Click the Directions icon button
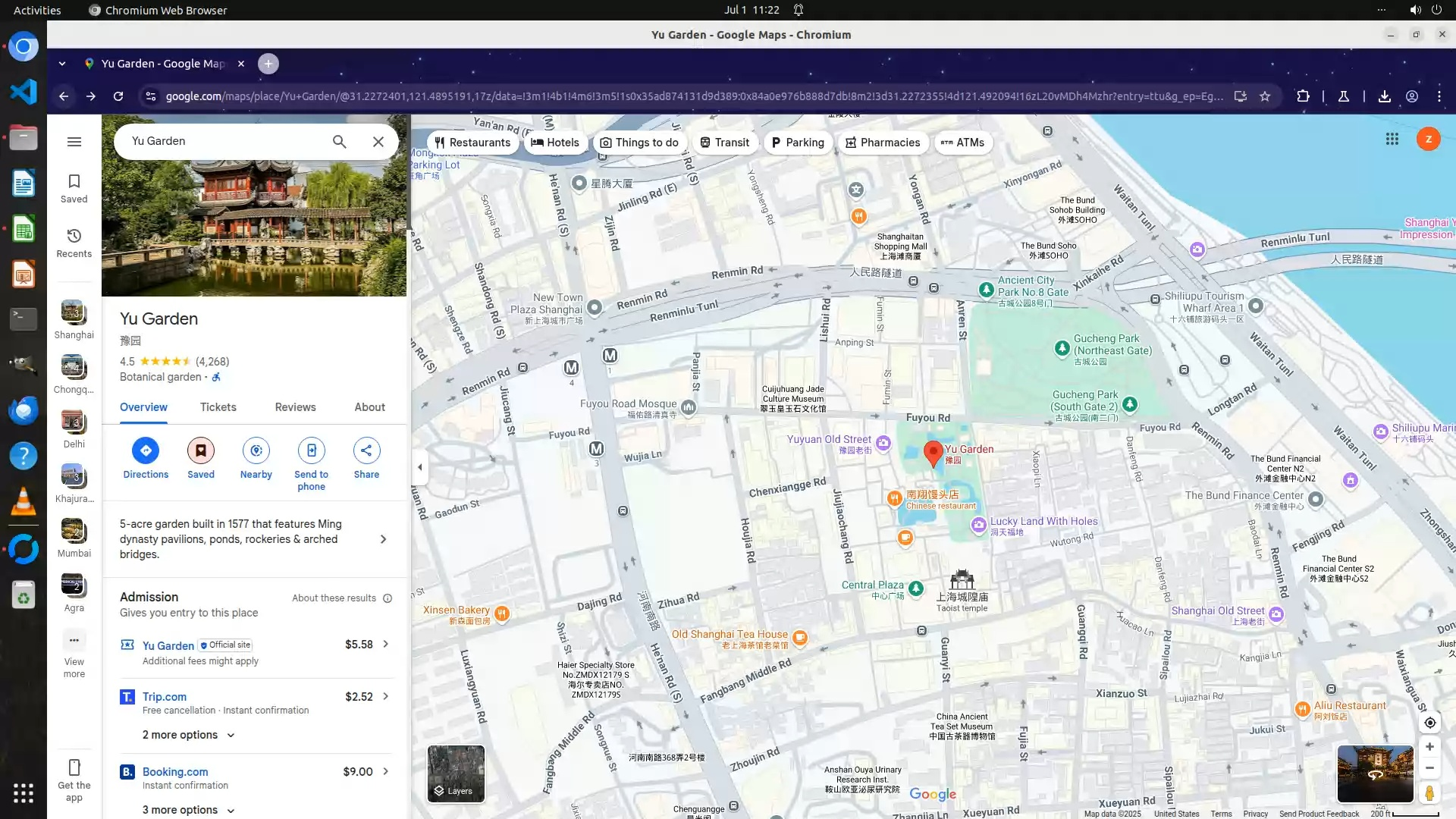This screenshot has height=819, width=1456. (146, 450)
